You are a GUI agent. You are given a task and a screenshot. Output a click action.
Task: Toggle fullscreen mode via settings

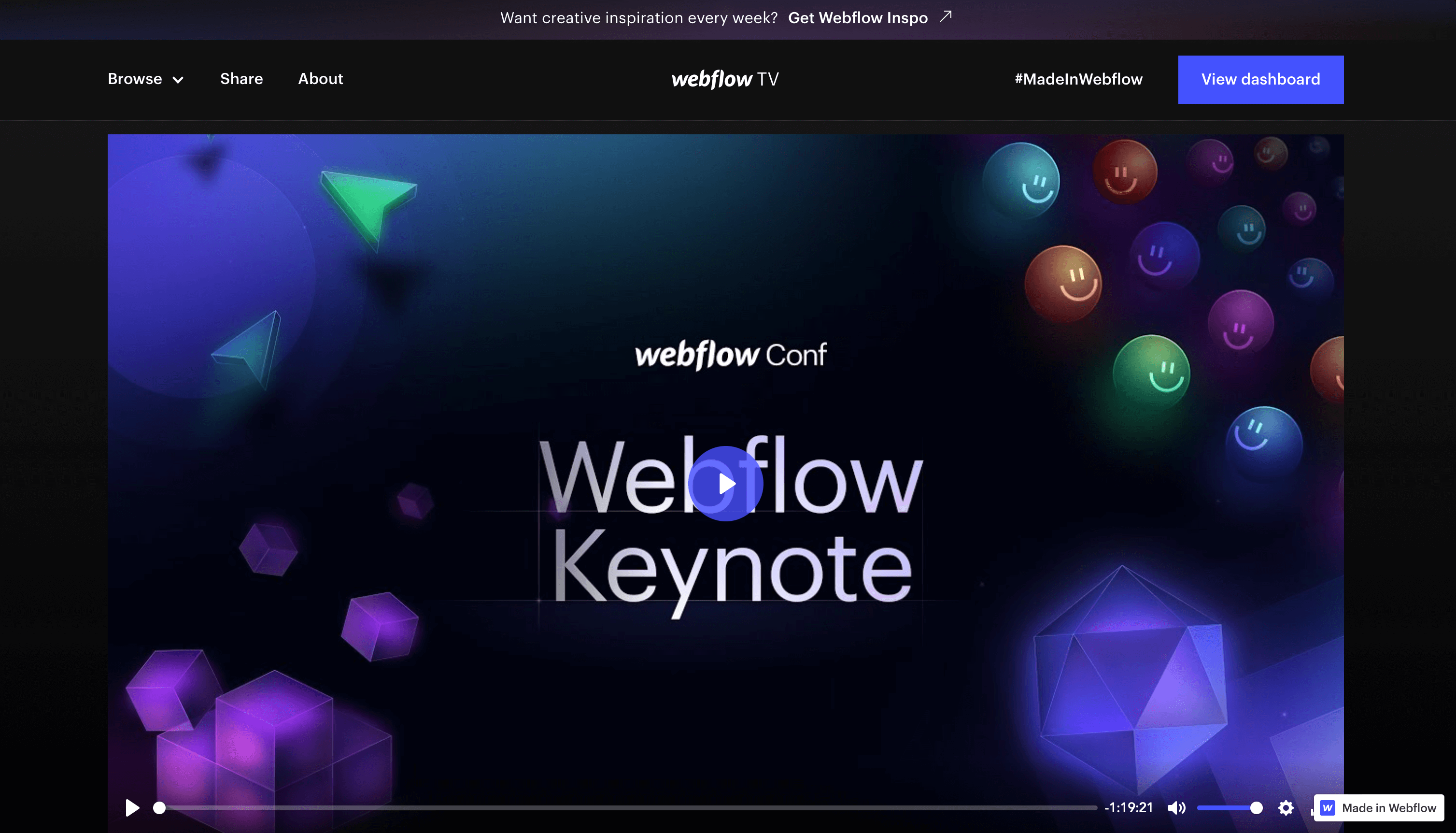(x=1287, y=808)
